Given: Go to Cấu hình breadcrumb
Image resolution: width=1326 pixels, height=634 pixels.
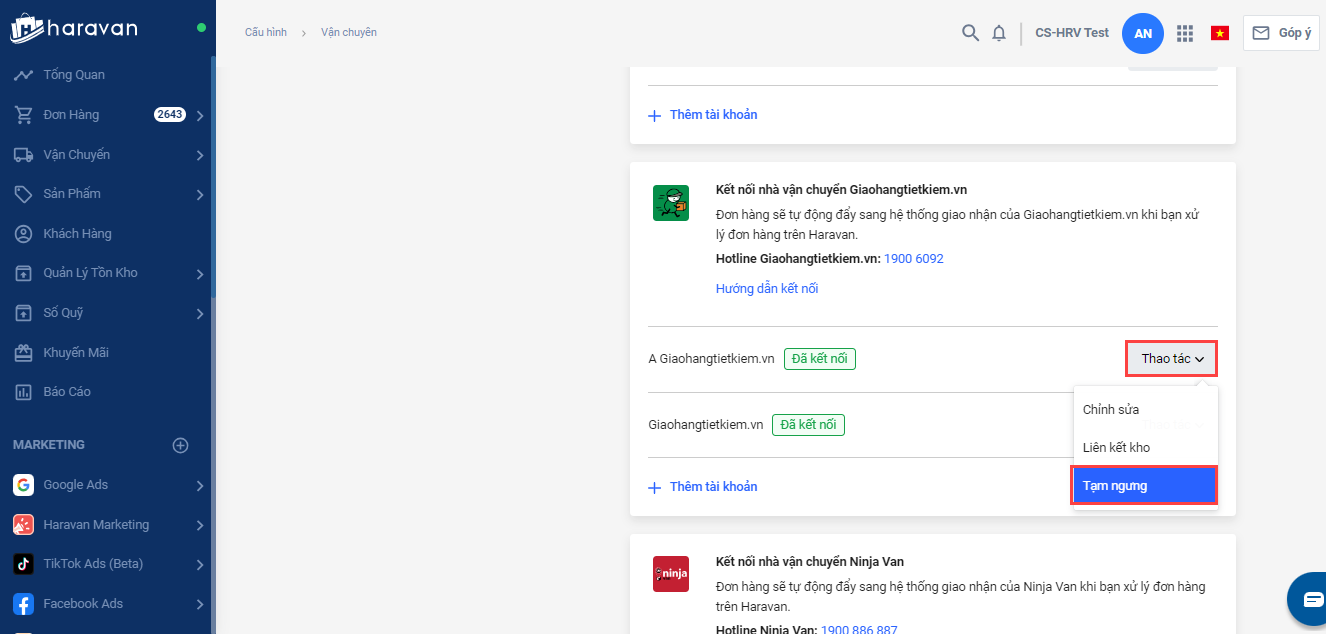Looking at the screenshot, I should pyautogui.click(x=266, y=33).
